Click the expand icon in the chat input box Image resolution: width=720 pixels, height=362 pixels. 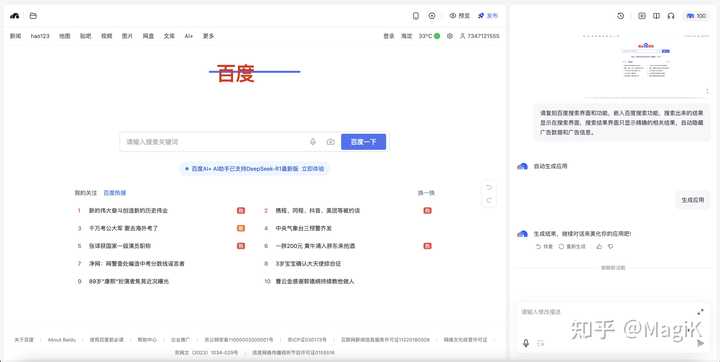(700, 312)
